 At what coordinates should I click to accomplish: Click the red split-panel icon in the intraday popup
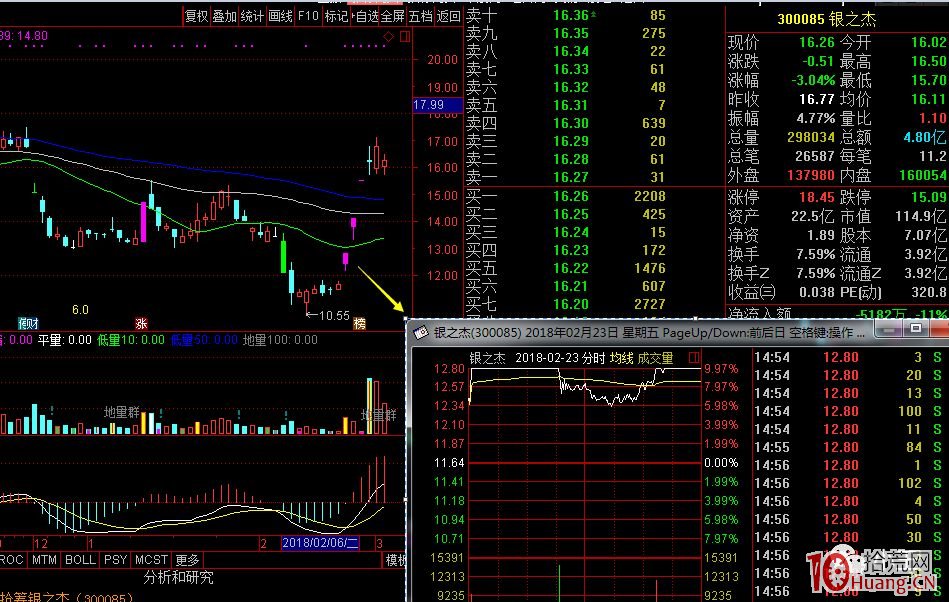694,358
